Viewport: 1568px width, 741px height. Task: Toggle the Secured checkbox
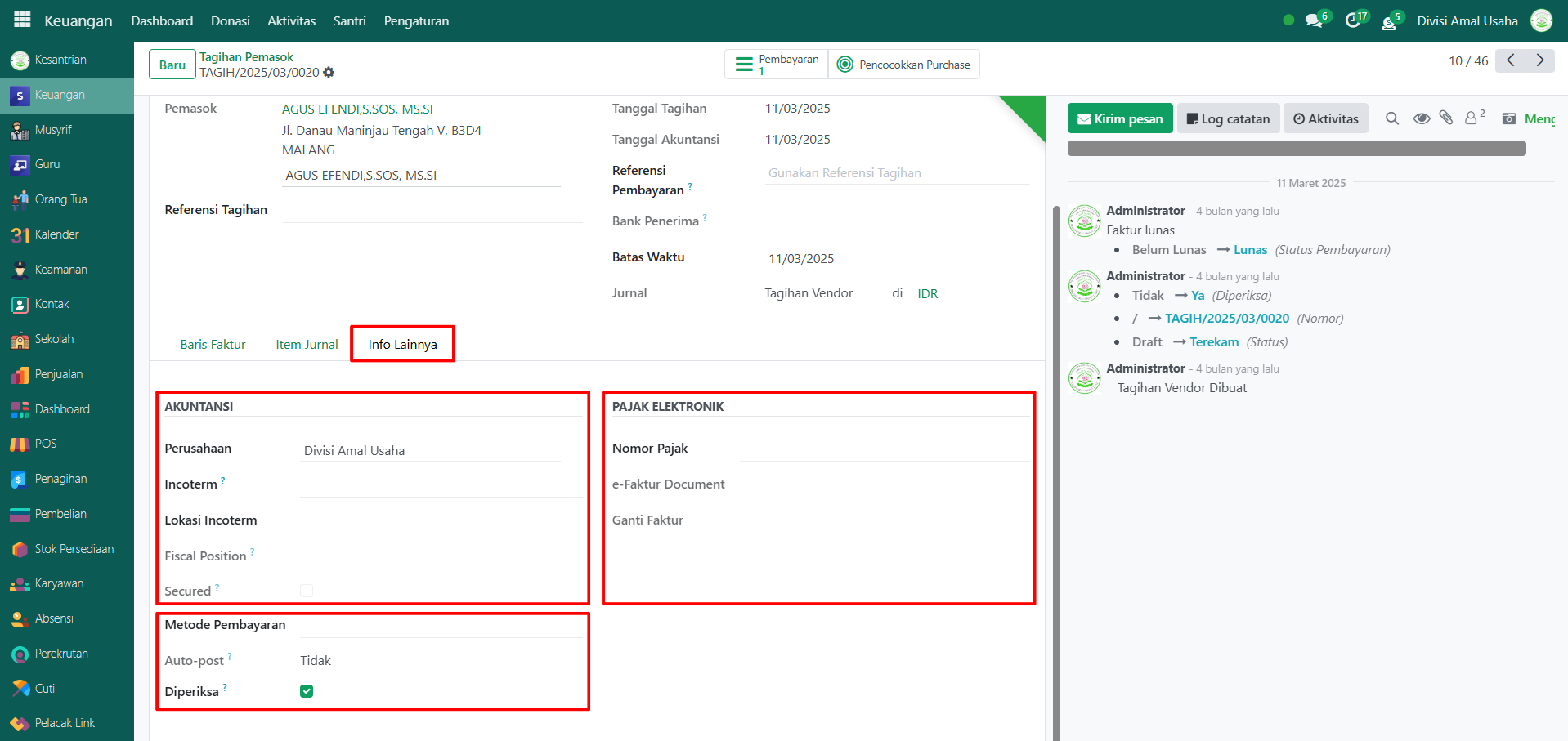307,591
